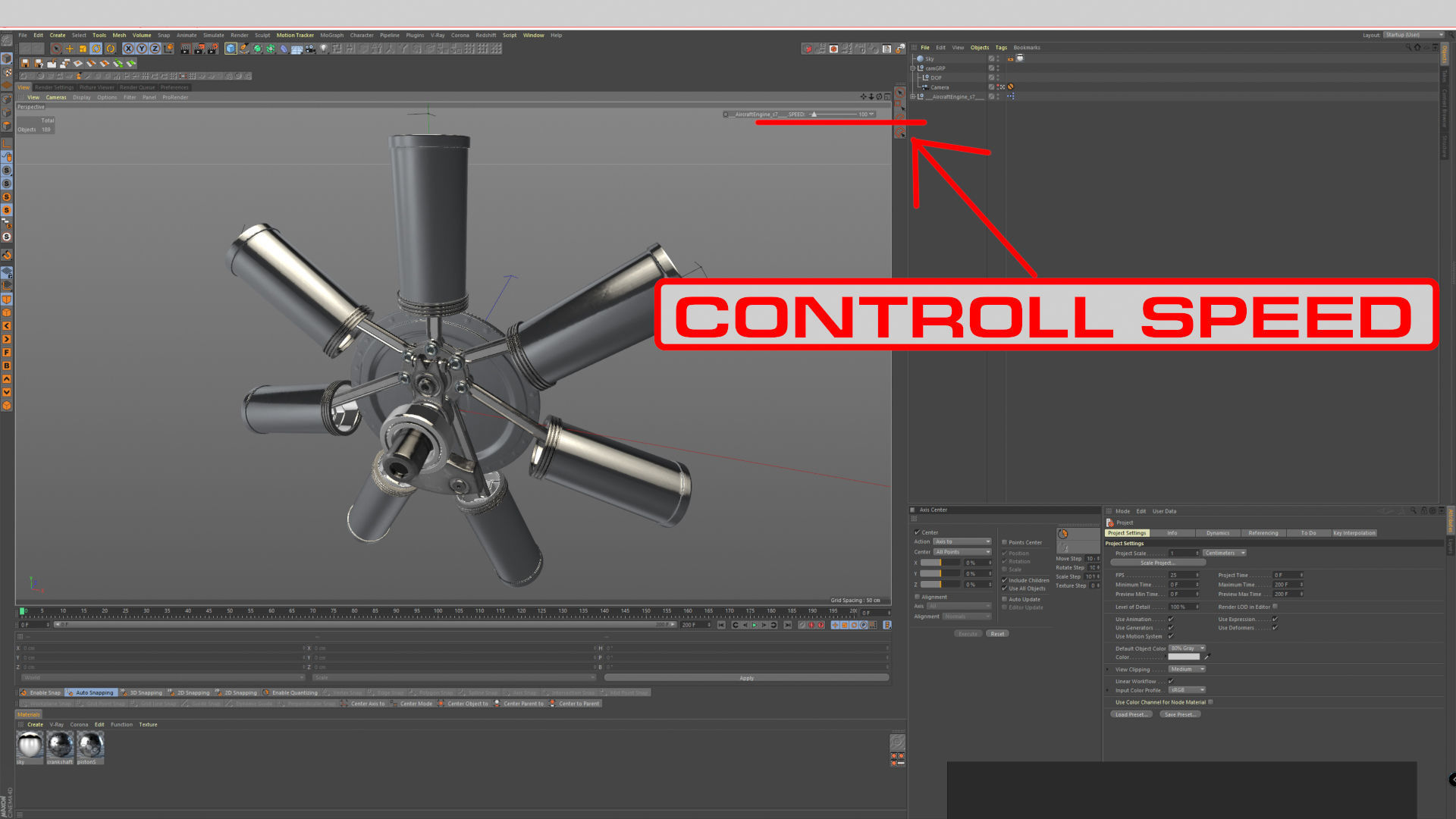Play the animation forwards

pyautogui.click(x=755, y=625)
